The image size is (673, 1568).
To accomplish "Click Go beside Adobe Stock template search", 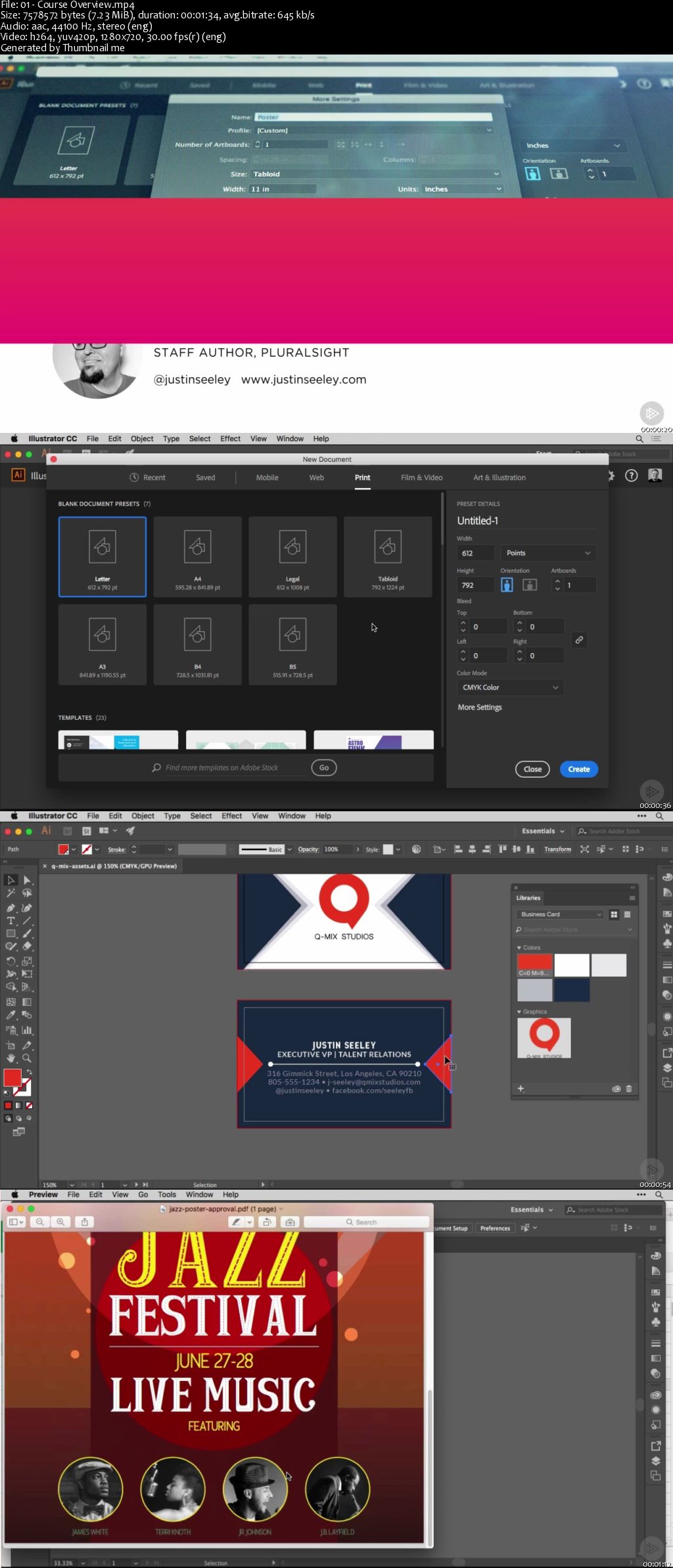I will coord(324,767).
